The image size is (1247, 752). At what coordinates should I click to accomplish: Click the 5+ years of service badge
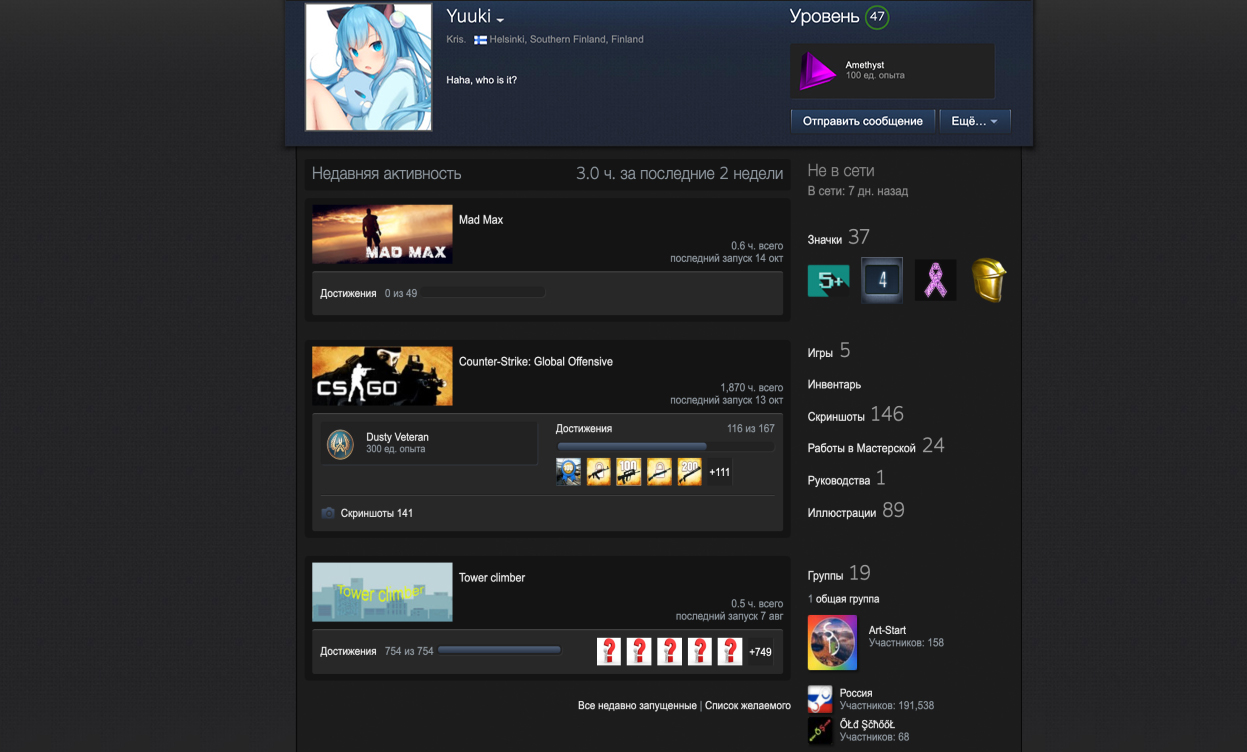(x=829, y=281)
